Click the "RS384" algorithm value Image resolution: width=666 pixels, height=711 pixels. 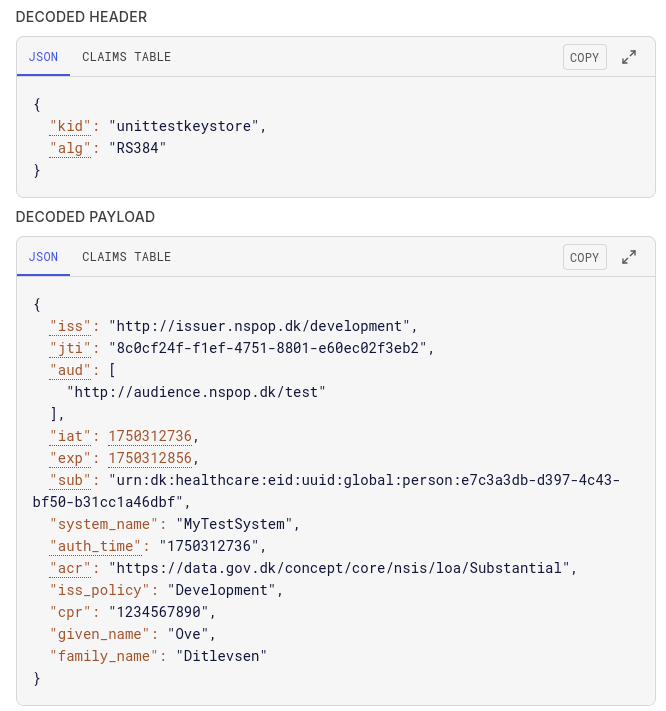138,148
